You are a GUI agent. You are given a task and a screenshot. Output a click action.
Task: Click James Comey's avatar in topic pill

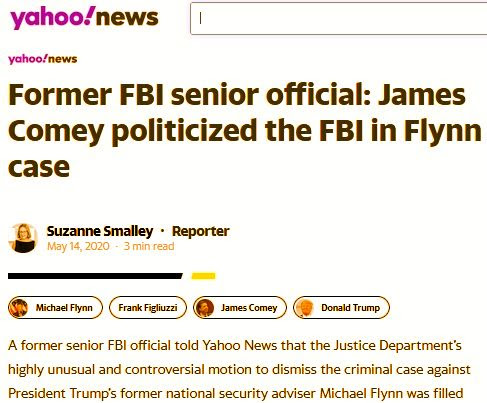(204, 307)
